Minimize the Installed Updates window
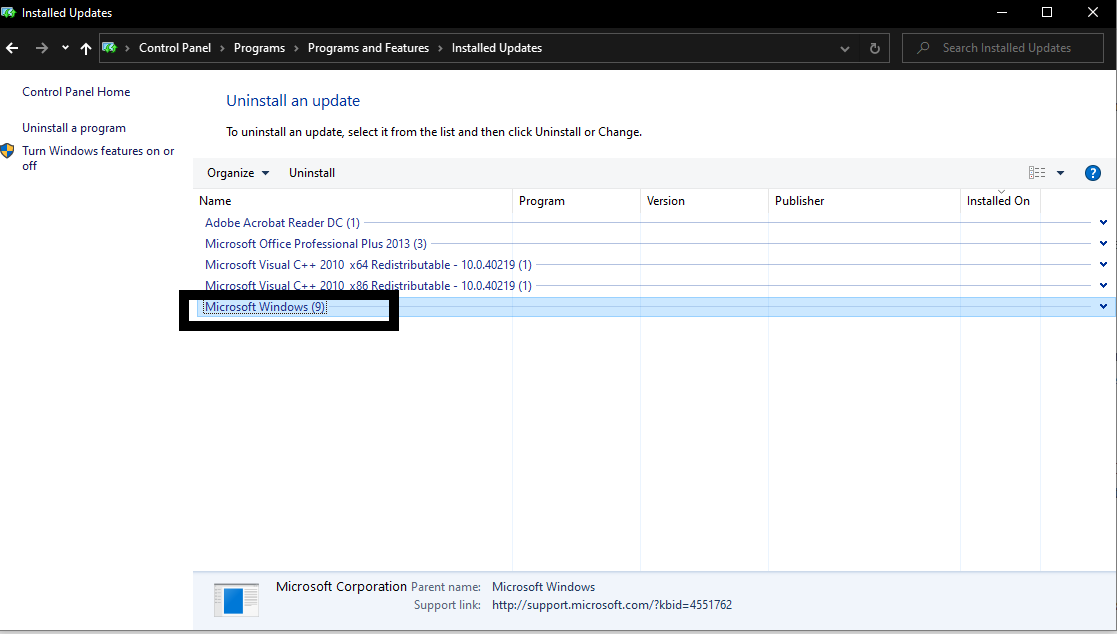Viewport: 1117px width, 634px height. pos(1002,13)
